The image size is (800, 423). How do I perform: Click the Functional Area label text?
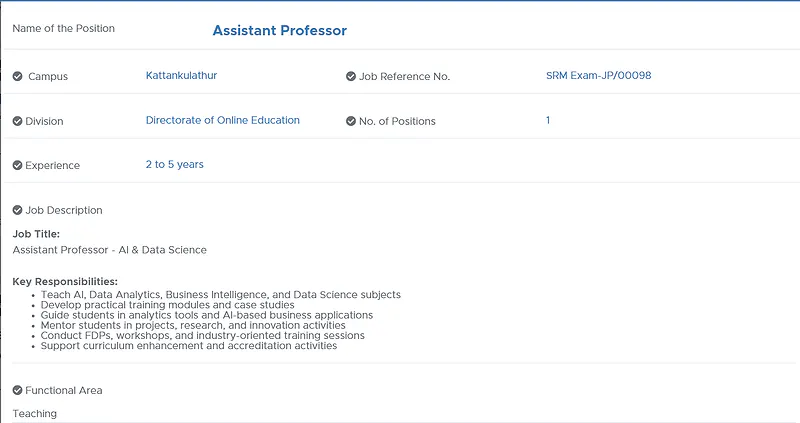[x=64, y=390]
